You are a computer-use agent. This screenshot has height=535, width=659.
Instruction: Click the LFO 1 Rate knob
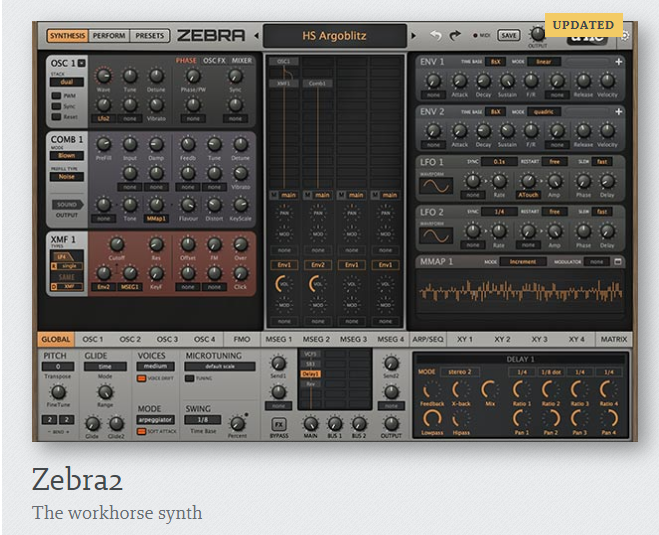coord(499,181)
